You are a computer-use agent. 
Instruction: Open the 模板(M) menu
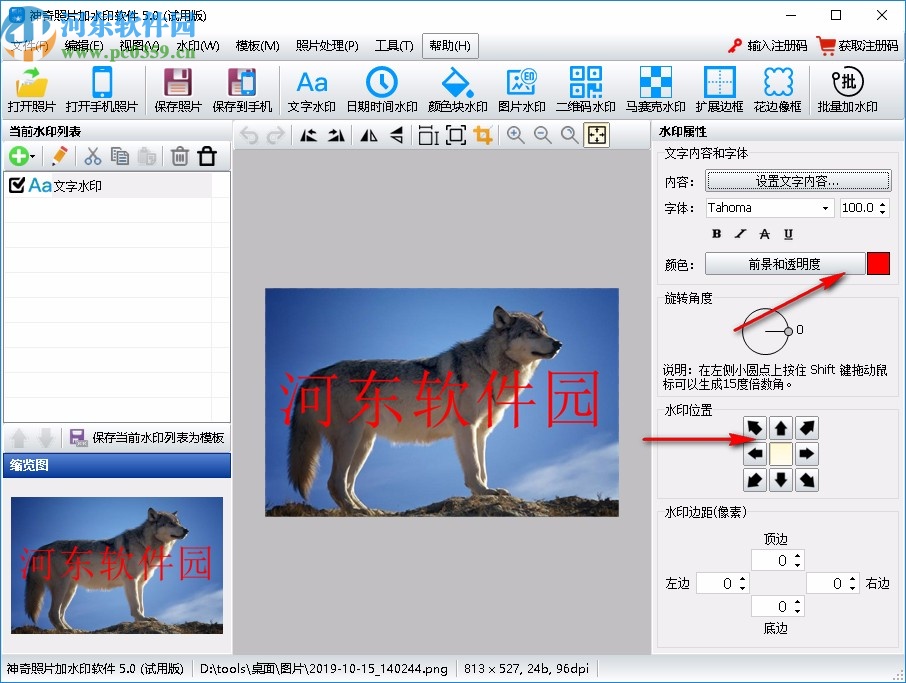[257, 46]
